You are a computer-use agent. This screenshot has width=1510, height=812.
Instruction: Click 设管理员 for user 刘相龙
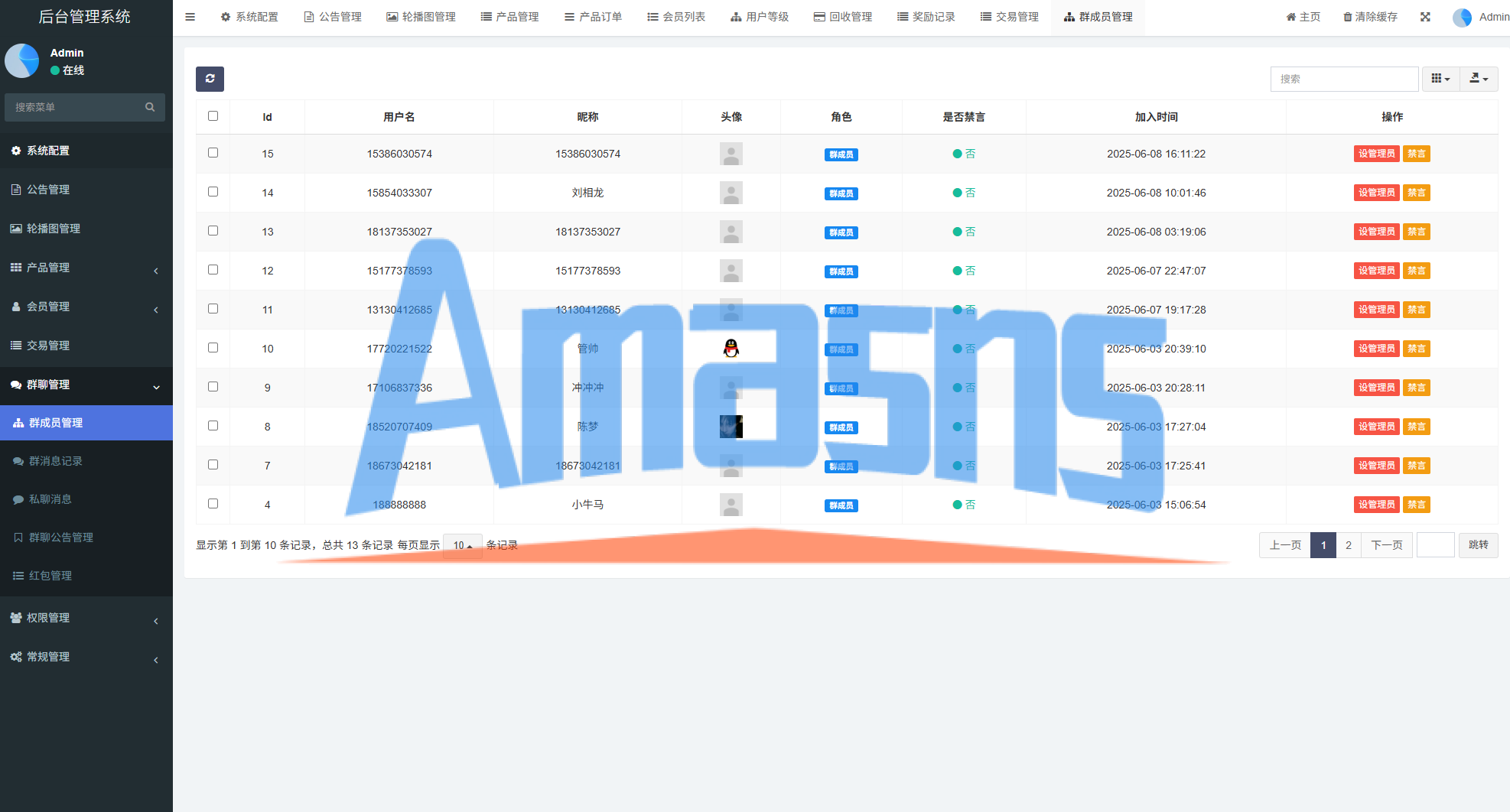1376,193
